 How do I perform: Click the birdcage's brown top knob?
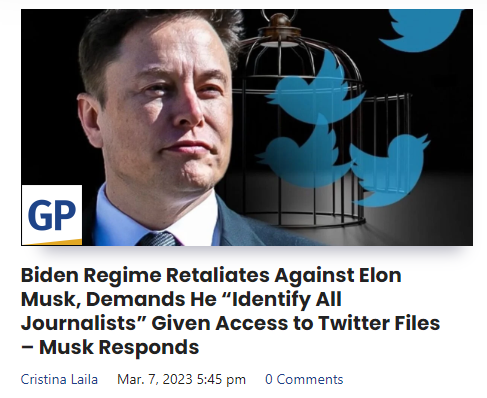(x=279, y=22)
